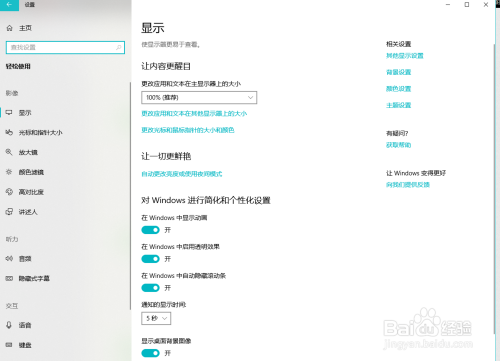Open the 放大镜 magnifier icon in sidebar
500x361 pixels.
(x=9, y=152)
